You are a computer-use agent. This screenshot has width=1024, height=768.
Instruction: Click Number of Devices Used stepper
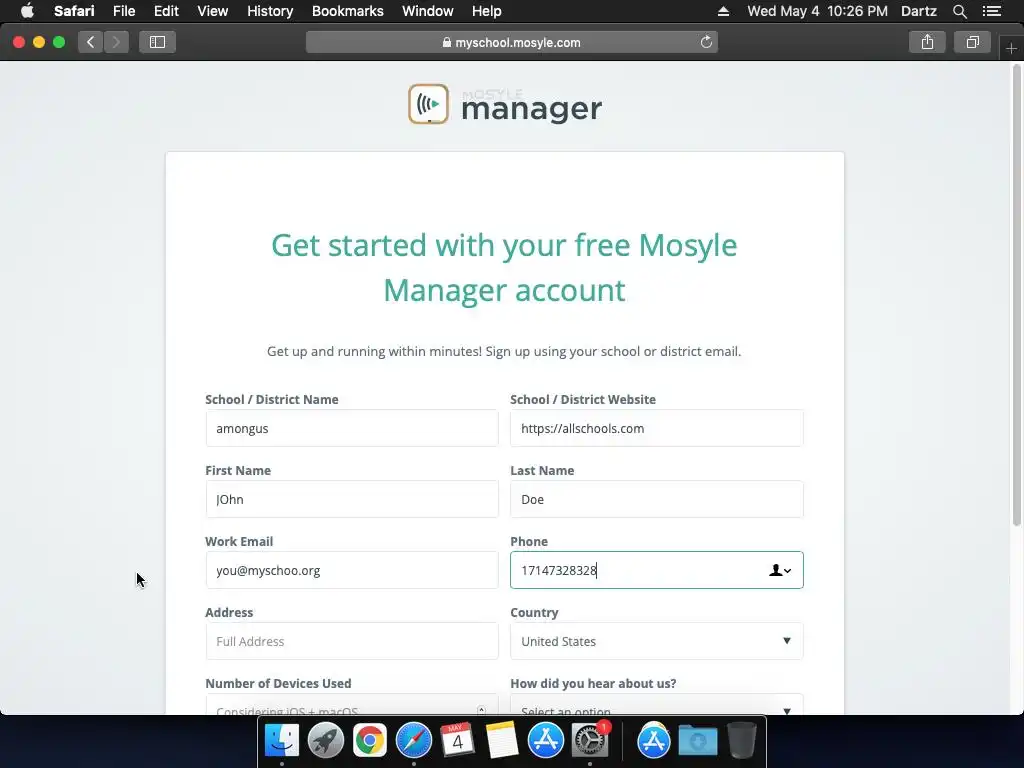click(x=481, y=710)
